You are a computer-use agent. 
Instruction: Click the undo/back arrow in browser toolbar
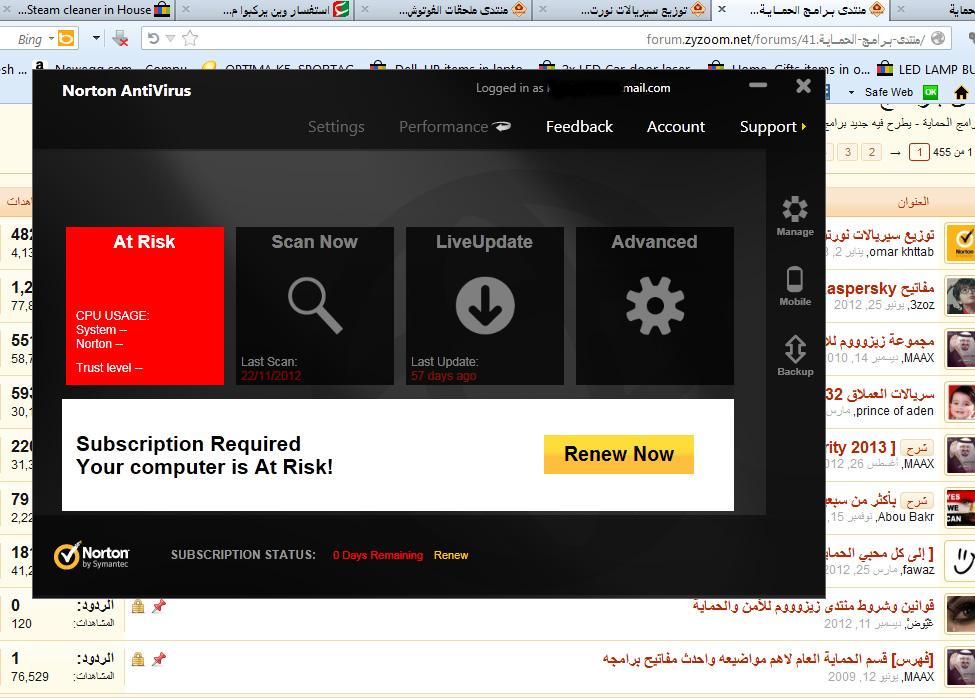[x=153, y=39]
